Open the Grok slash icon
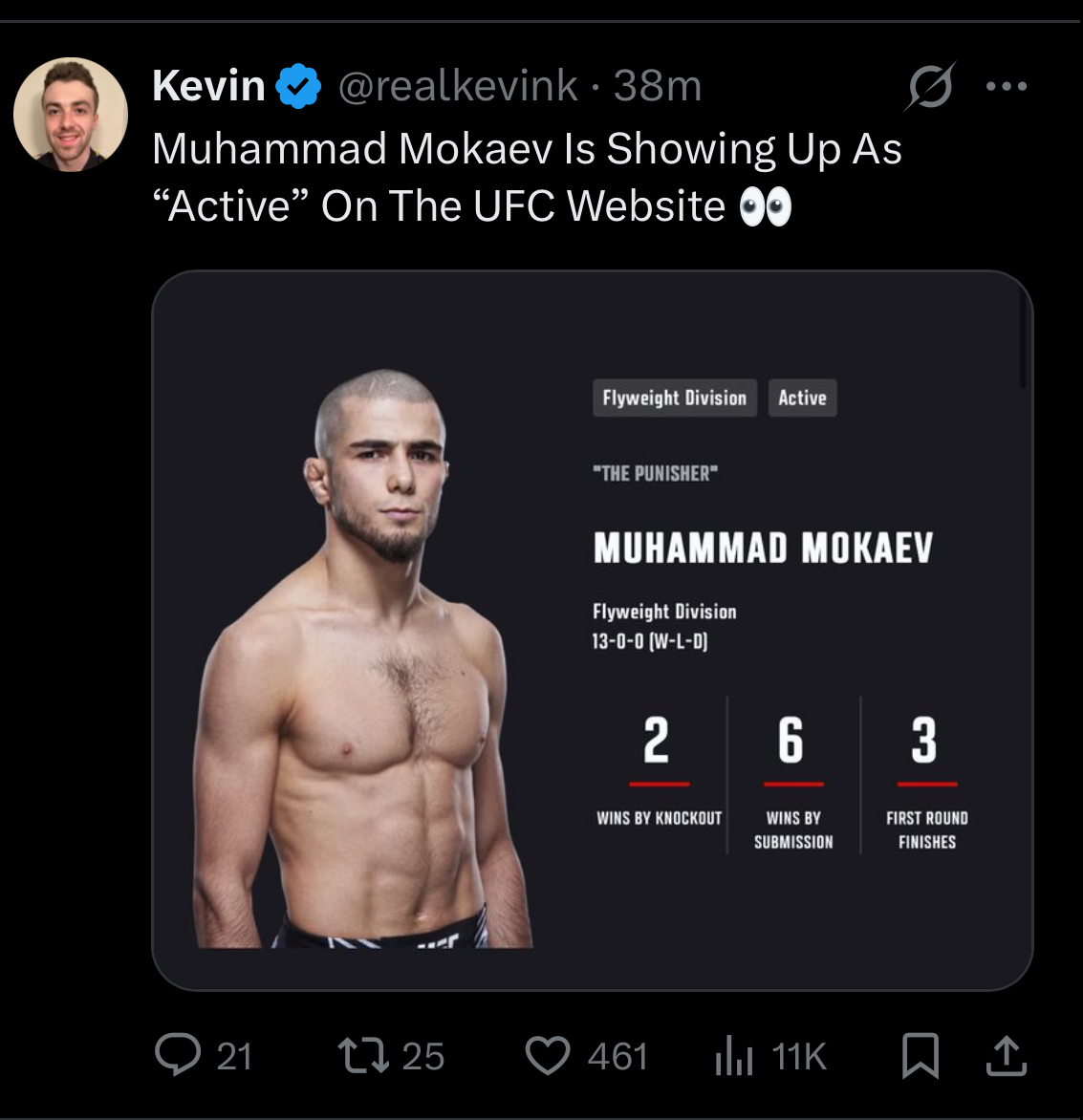Screen dimensions: 1083x1120 [930, 87]
